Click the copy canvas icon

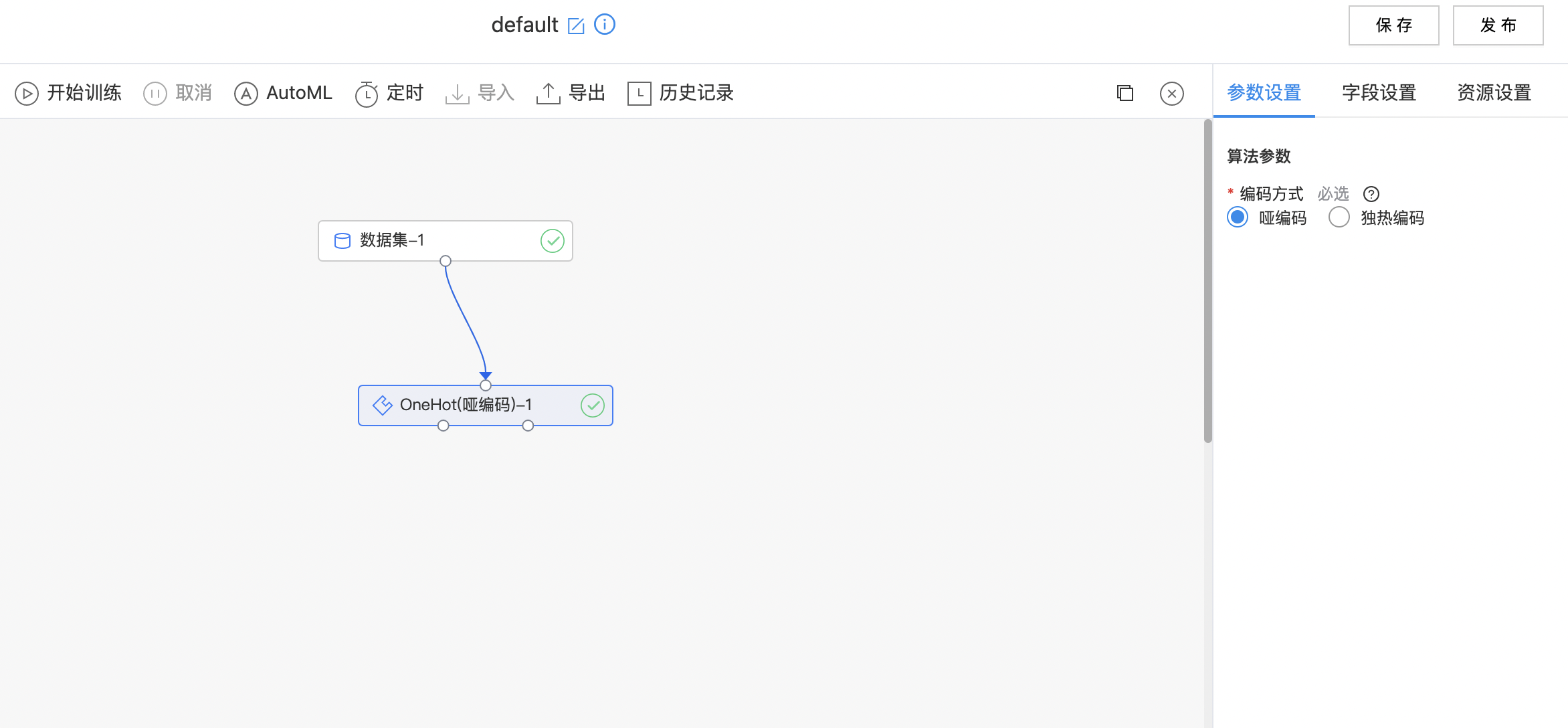[x=1125, y=93]
